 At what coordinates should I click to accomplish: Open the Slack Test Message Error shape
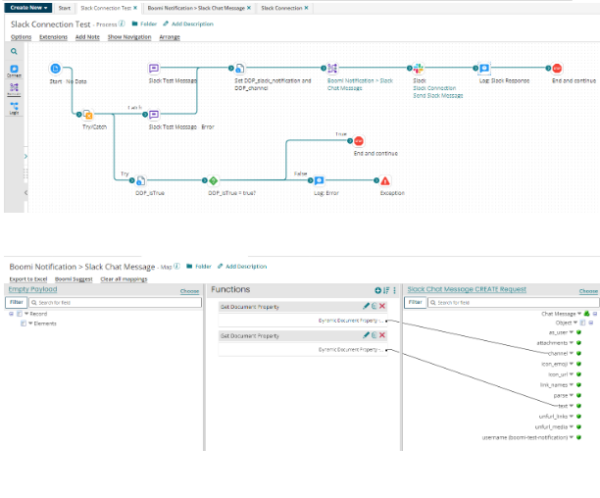154,114
